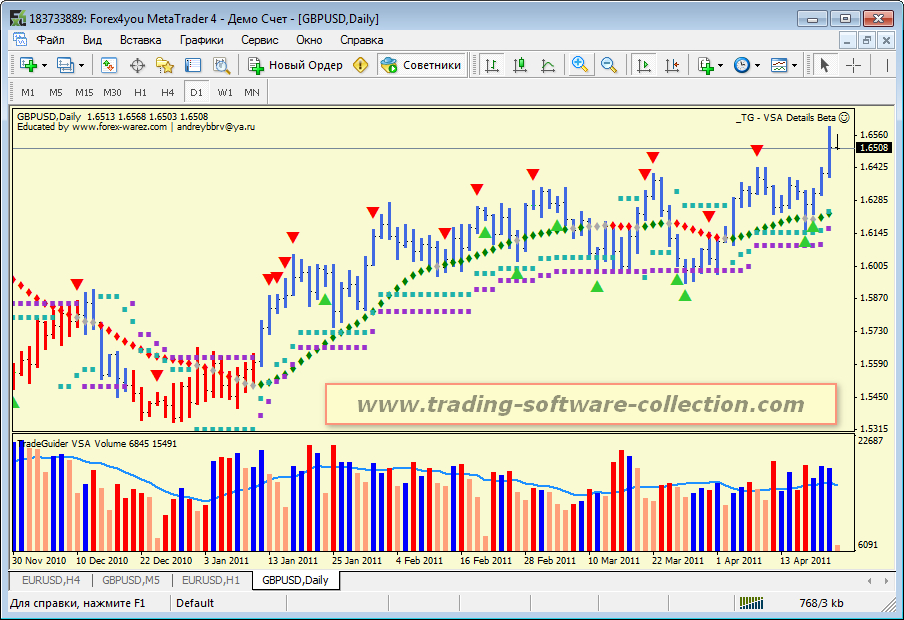904x620 pixels.
Task: Toggle Советники auto-trading button
Action: 421,65
